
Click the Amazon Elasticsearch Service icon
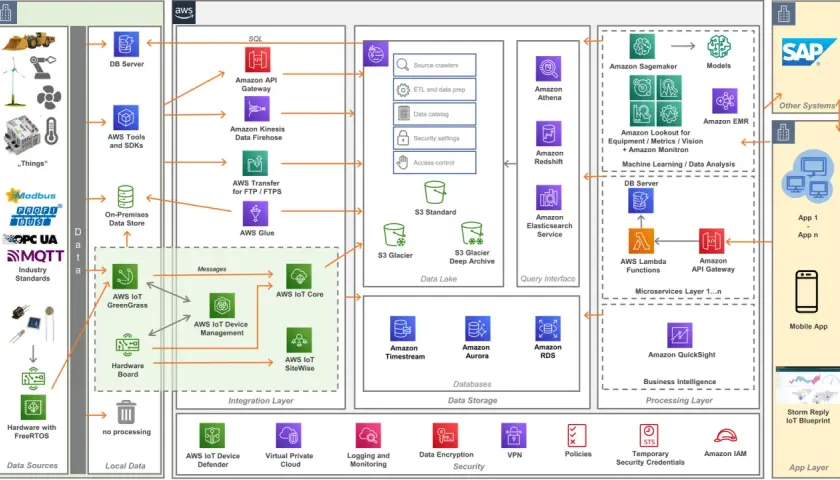coord(549,198)
